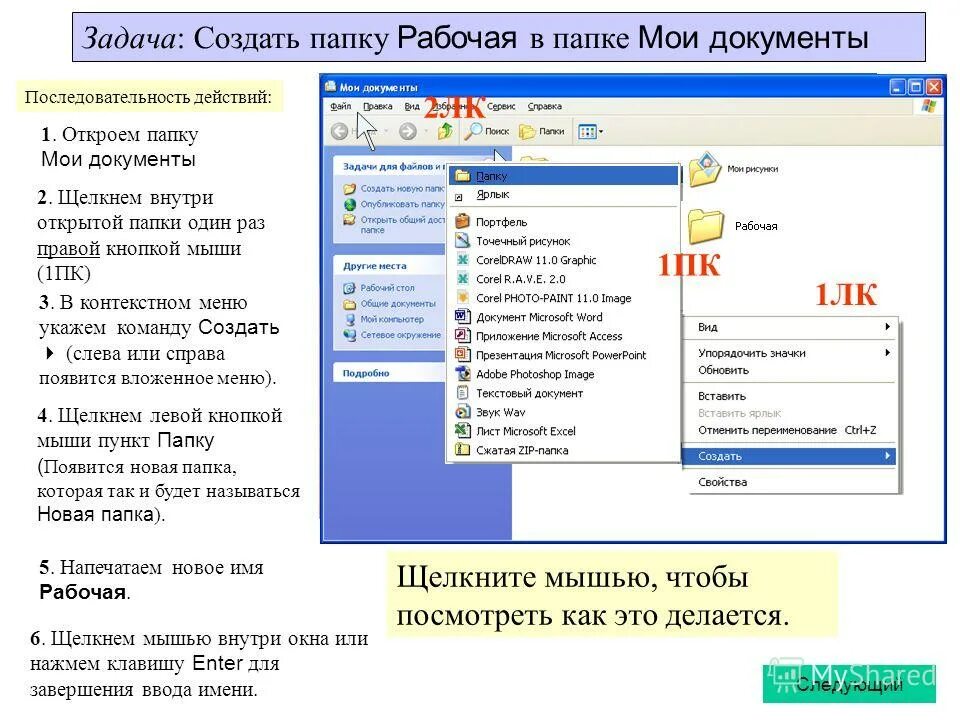Select the Рабочая folder icon
The image size is (960, 720).
coord(705,226)
